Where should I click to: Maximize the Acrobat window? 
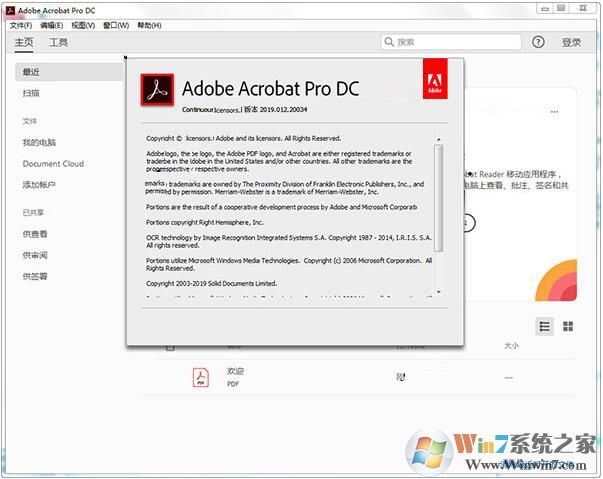click(561, 8)
